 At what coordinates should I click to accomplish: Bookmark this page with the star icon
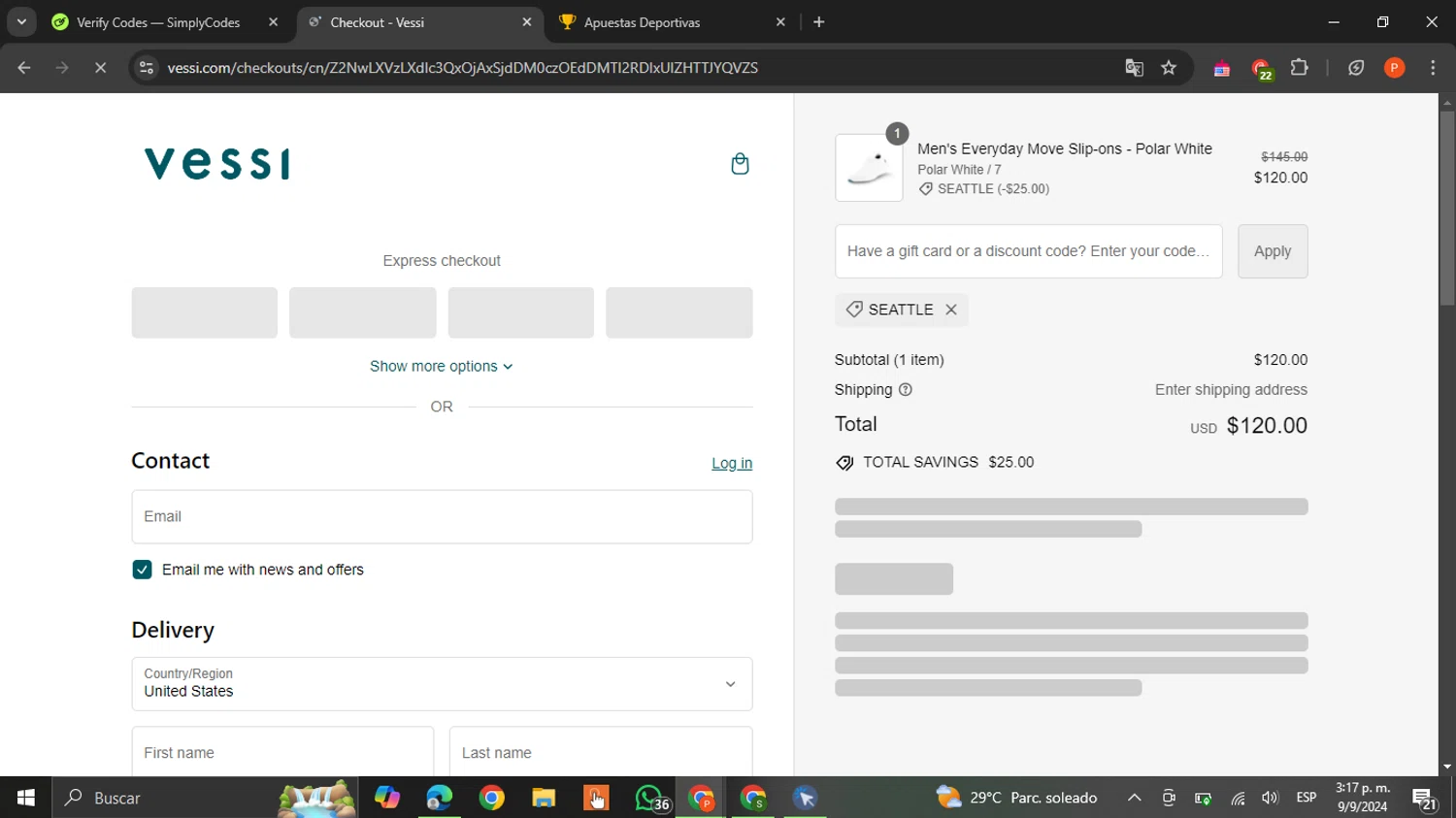(x=1169, y=68)
